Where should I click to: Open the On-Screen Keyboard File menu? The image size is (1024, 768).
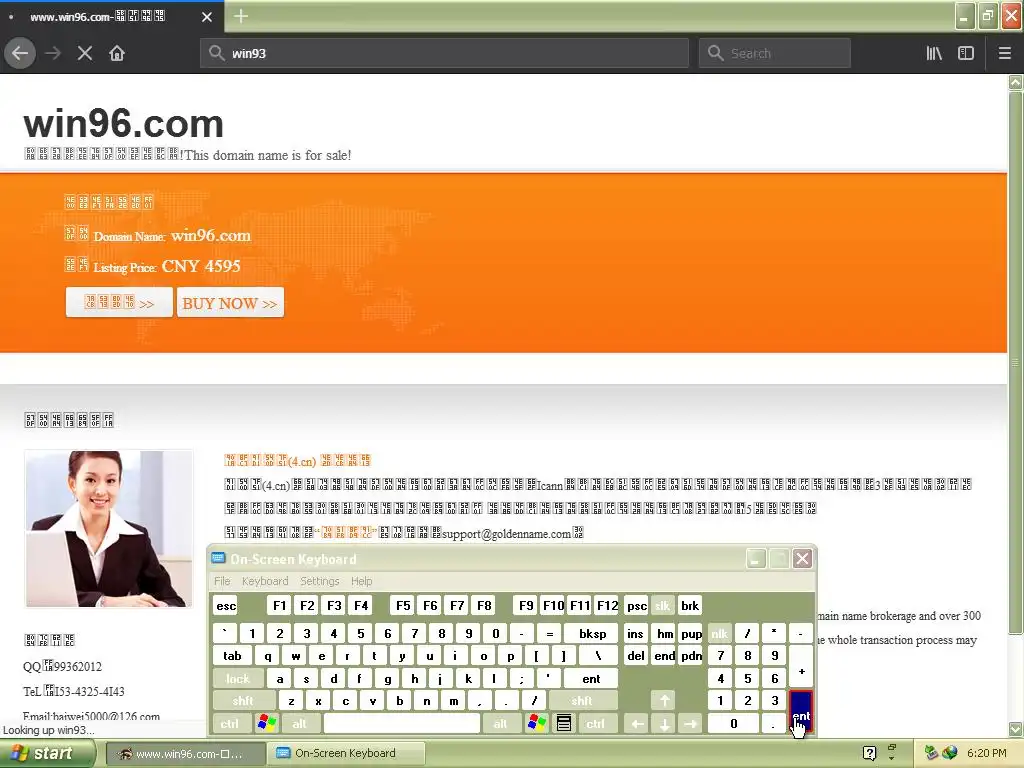click(222, 581)
